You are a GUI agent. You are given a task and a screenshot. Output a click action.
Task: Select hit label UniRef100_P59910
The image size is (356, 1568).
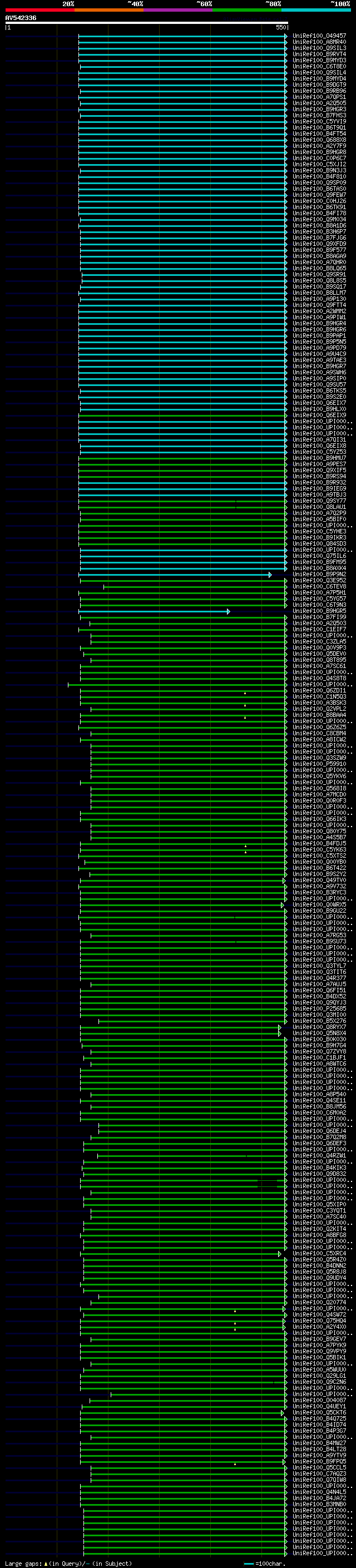click(x=319, y=764)
